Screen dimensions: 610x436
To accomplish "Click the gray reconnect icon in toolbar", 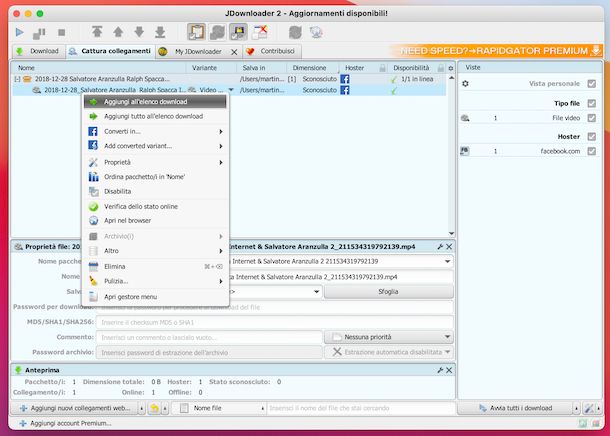I will (295, 32).
